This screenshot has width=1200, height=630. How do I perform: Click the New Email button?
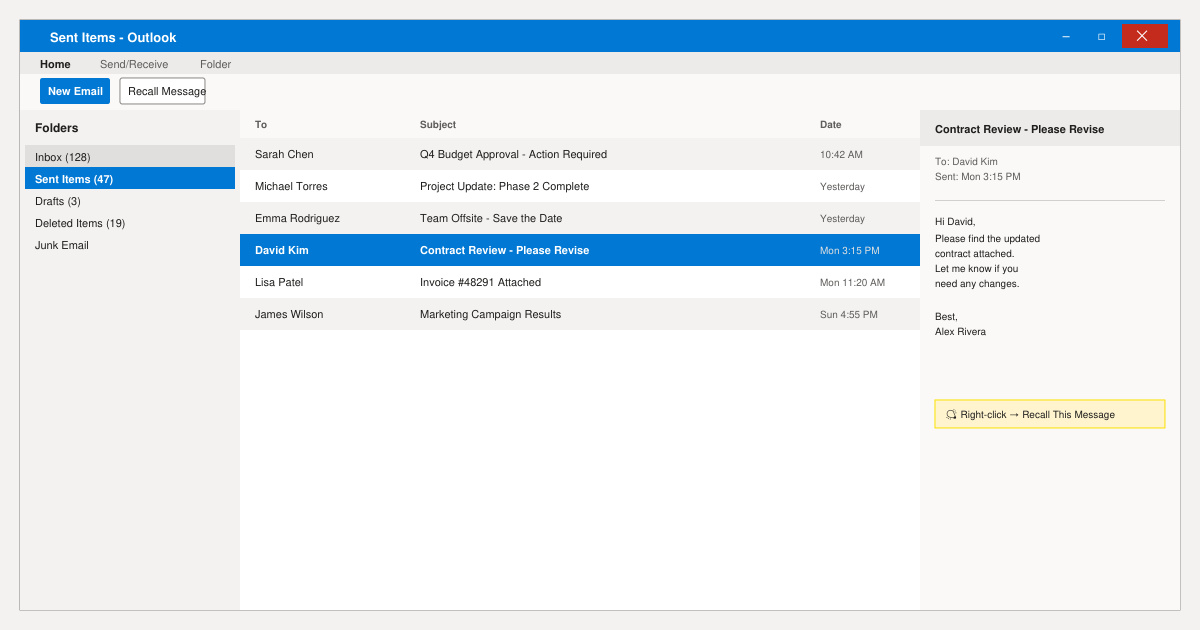coord(75,91)
